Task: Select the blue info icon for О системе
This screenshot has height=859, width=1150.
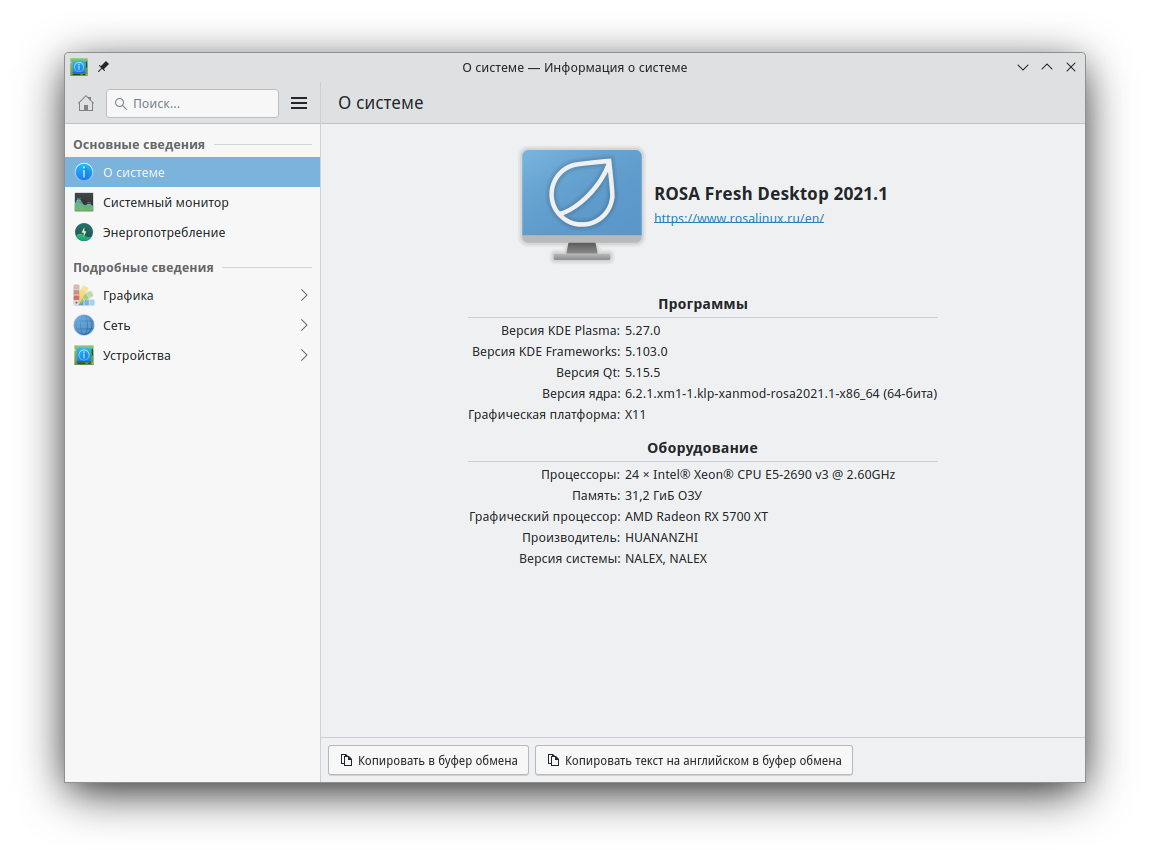Action: click(x=84, y=172)
